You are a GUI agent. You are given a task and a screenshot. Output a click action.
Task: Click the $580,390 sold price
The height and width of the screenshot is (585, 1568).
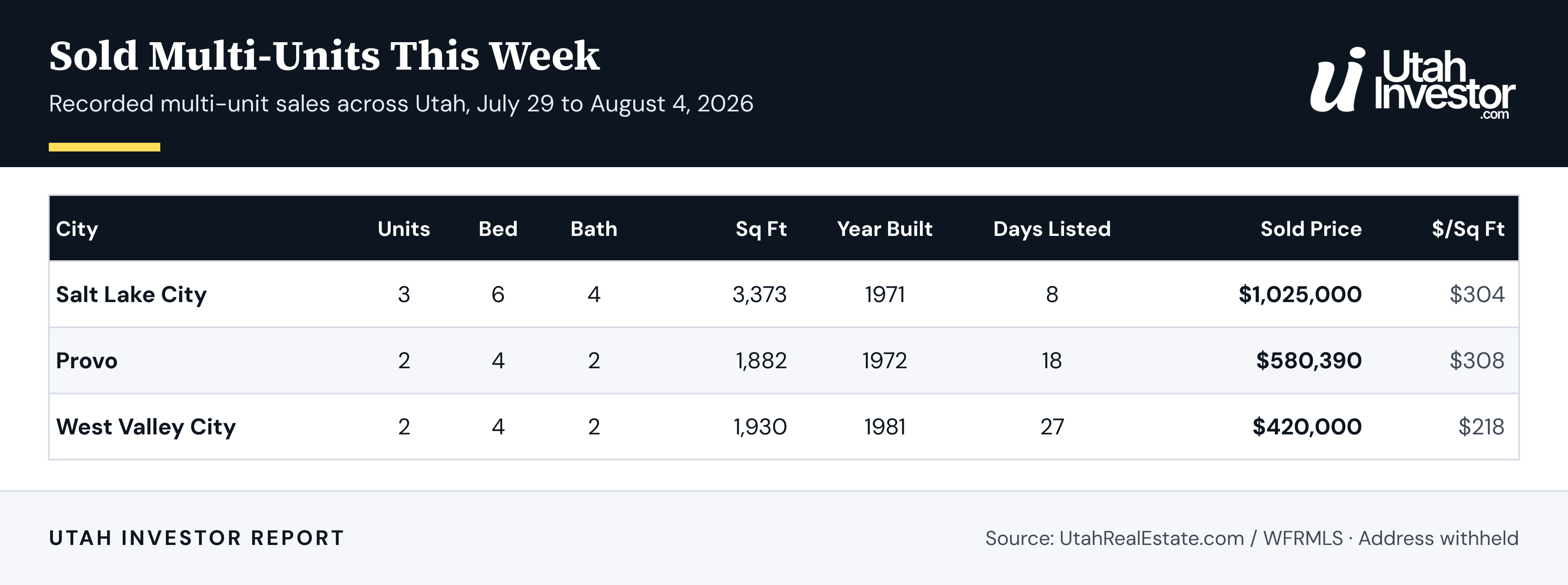tap(1309, 360)
